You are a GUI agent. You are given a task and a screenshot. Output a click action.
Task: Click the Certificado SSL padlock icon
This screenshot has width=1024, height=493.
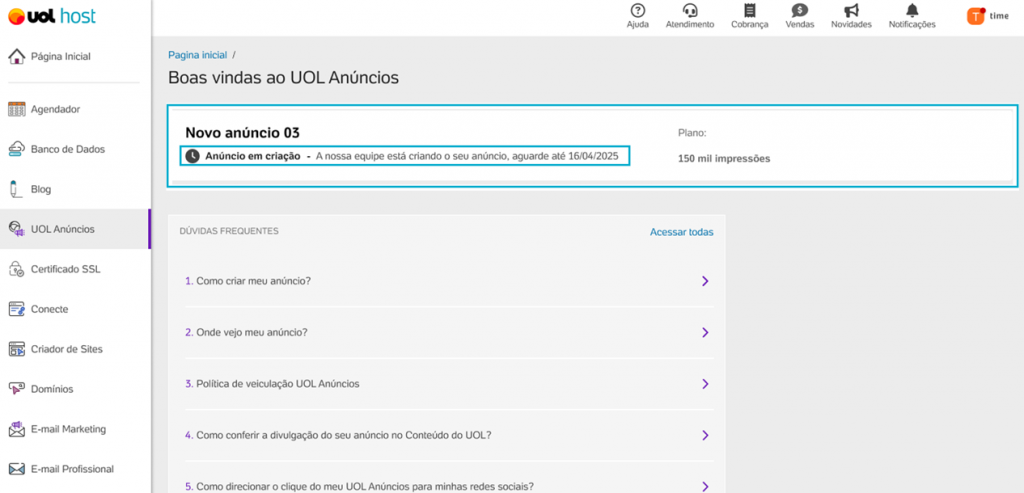[16, 269]
